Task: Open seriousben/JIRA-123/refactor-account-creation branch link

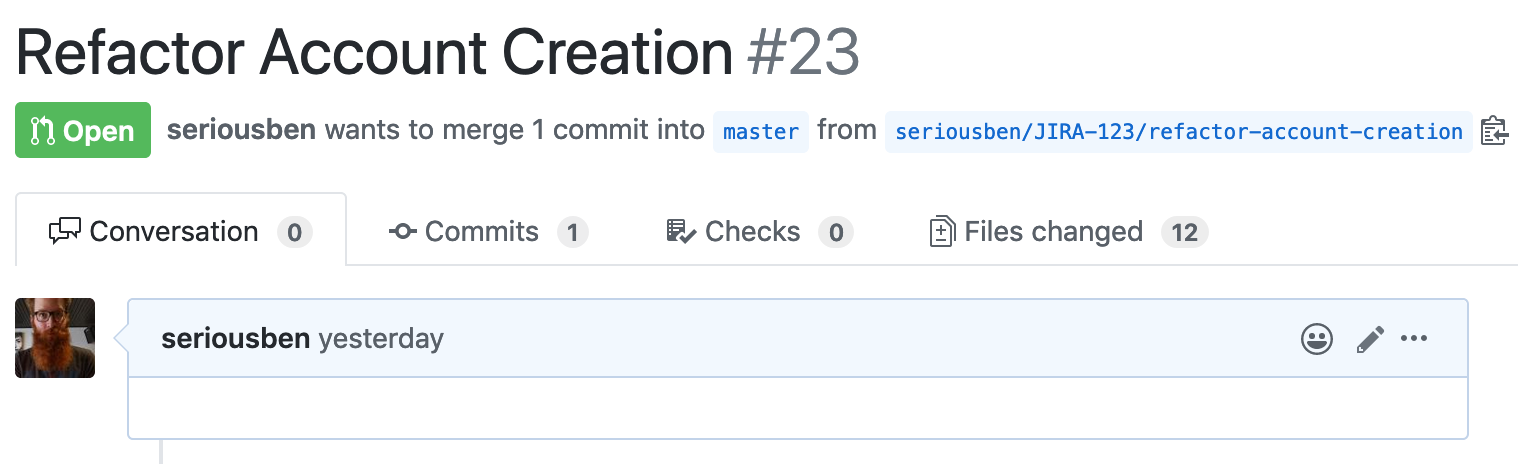Action: point(1179,131)
